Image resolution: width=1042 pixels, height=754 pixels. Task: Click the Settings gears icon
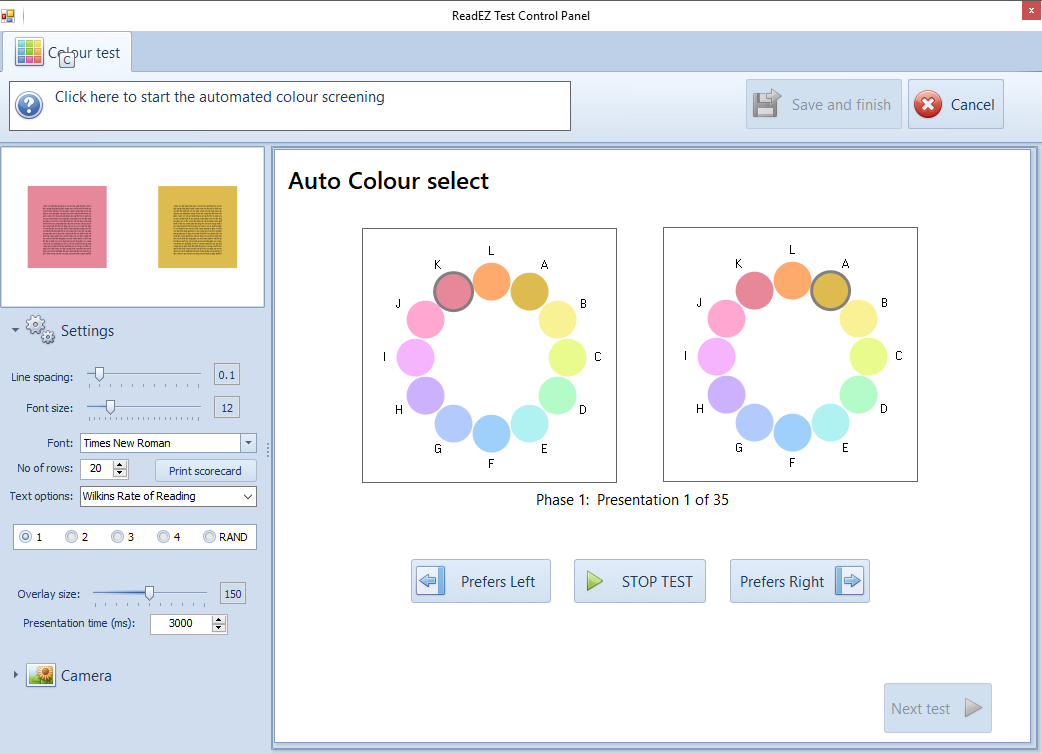tap(40, 330)
